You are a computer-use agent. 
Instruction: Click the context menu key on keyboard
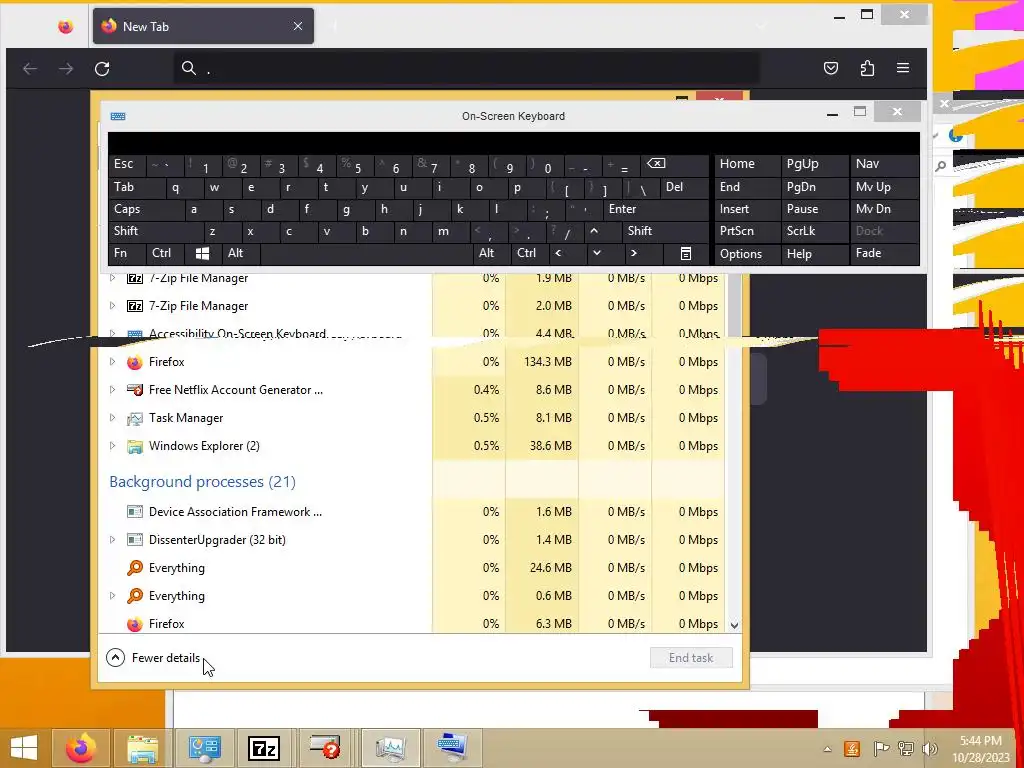(x=686, y=253)
